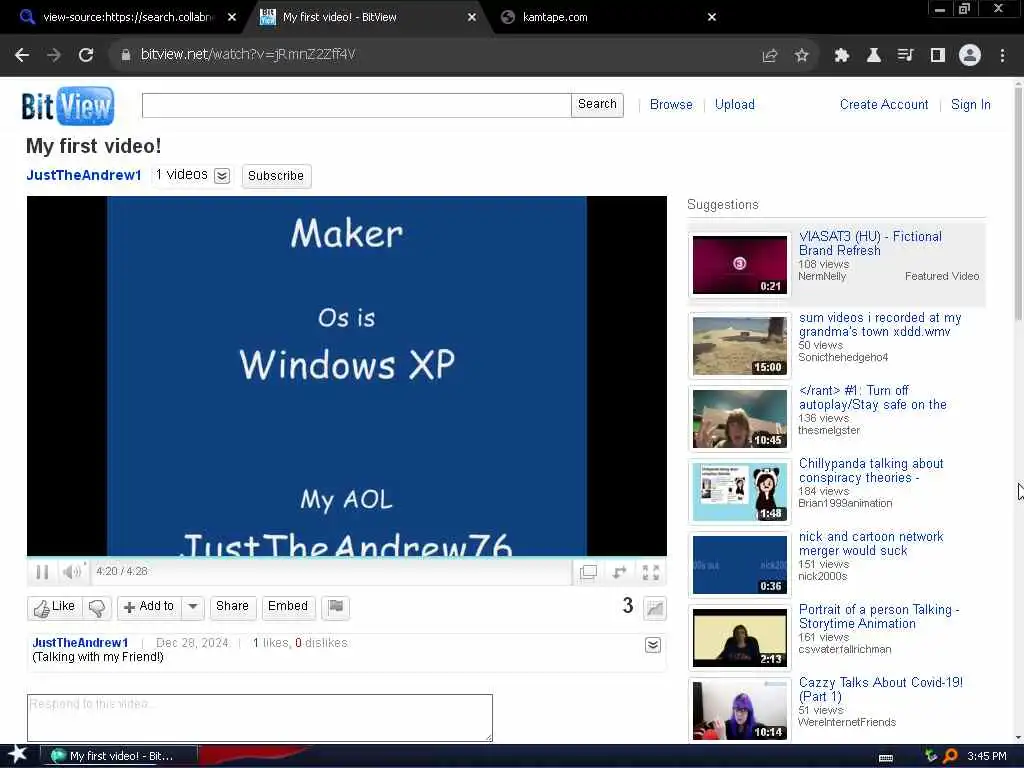This screenshot has width=1024, height=768.
Task: Open JustTheAndrew1 channel link under title
Action: coord(84,175)
